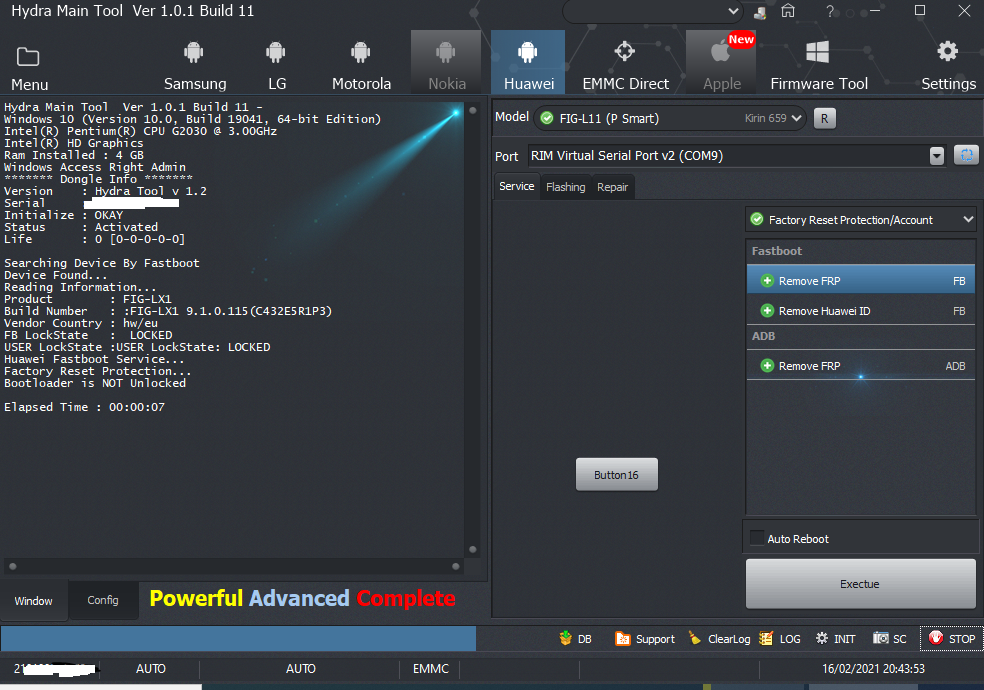
Task: Click 'Bootloader is NOT Unlocked' log line
Action: 95,383
